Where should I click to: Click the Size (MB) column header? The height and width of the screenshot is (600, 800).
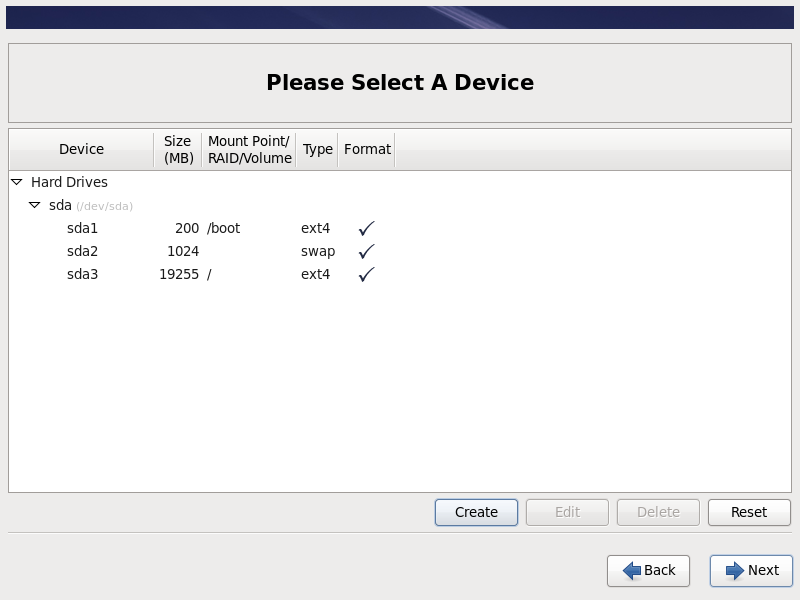[x=178, y=149]
